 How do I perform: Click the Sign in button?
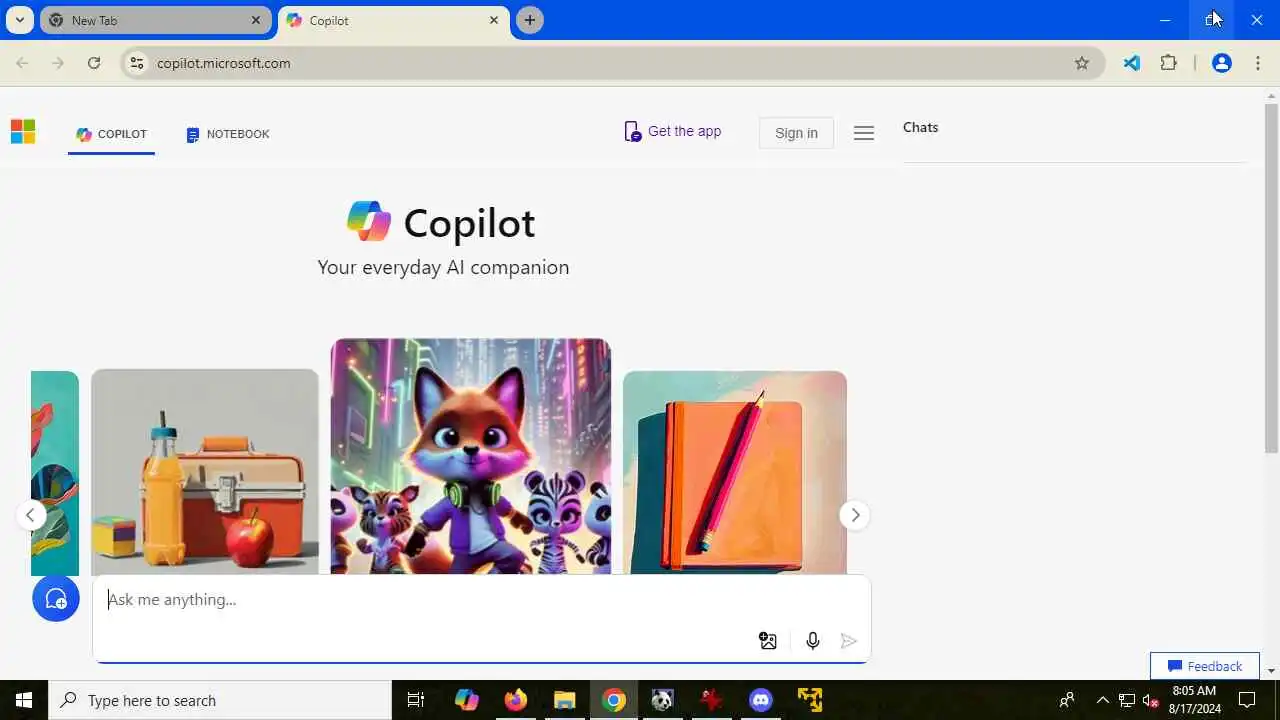point(796,133)
